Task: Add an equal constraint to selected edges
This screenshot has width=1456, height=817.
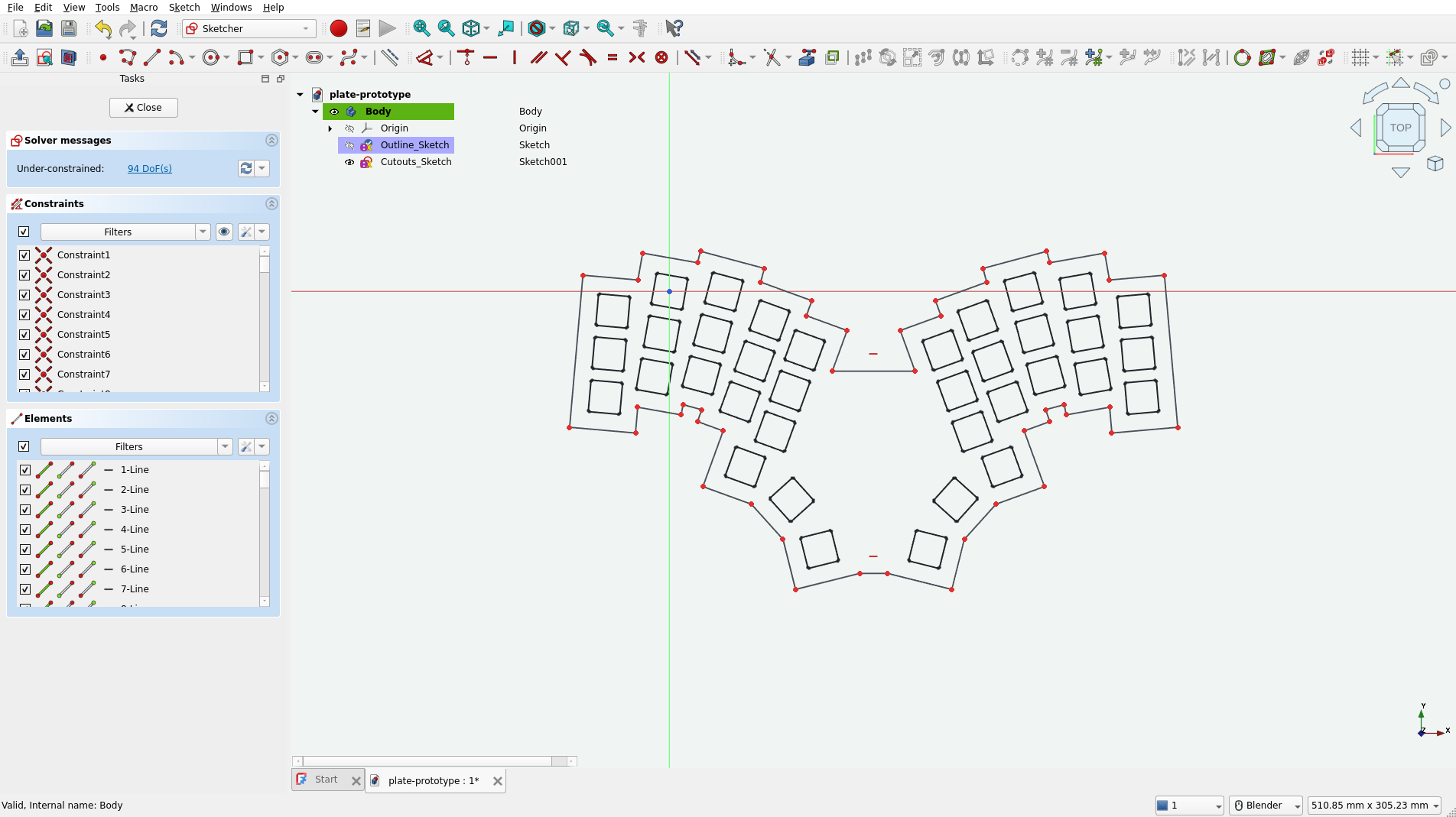Action: click(613, 57)
